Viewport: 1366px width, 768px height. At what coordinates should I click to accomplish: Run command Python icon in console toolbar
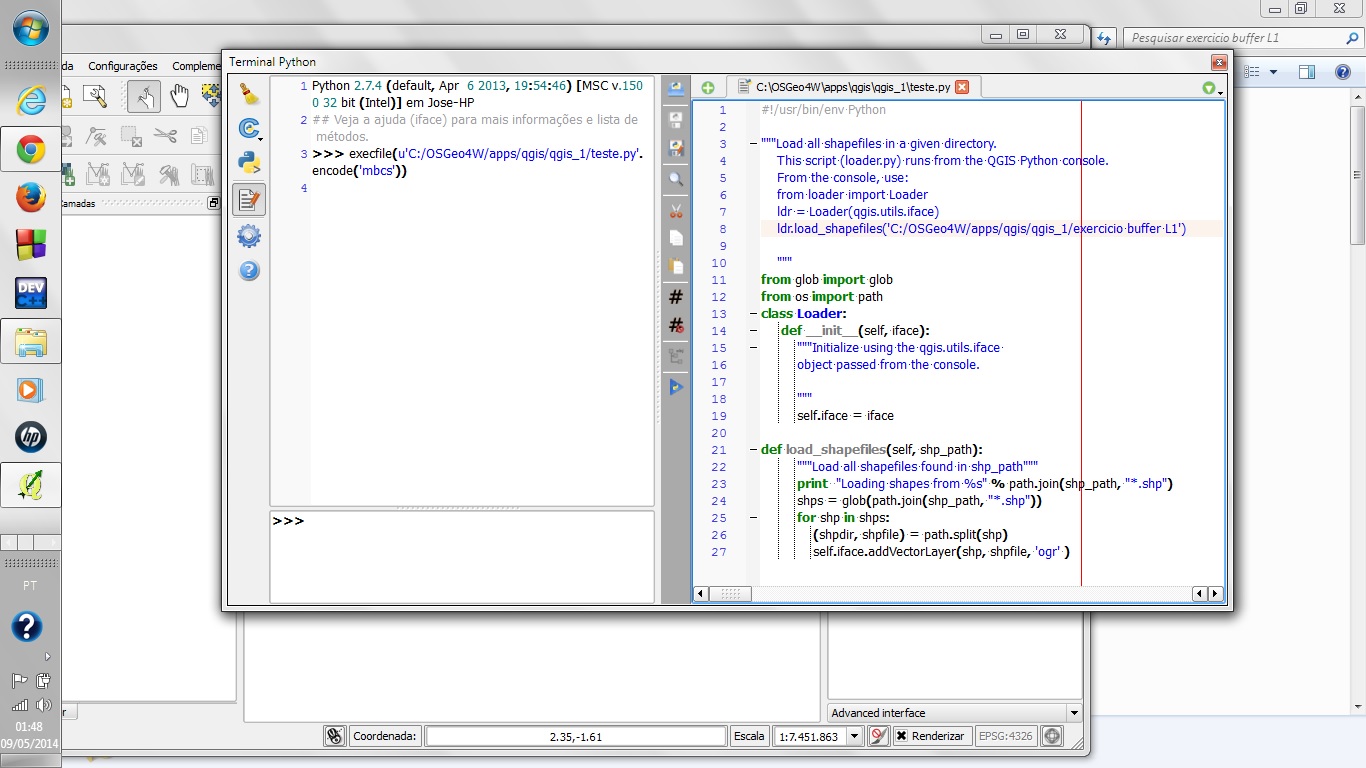pos(249,163)
